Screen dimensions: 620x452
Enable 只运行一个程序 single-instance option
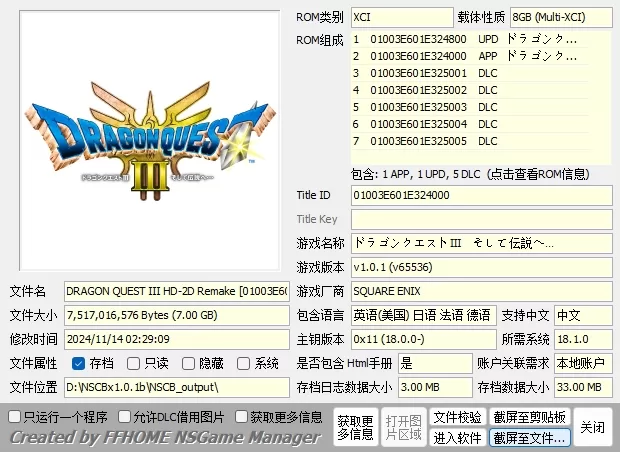click(x=15, y=416)
